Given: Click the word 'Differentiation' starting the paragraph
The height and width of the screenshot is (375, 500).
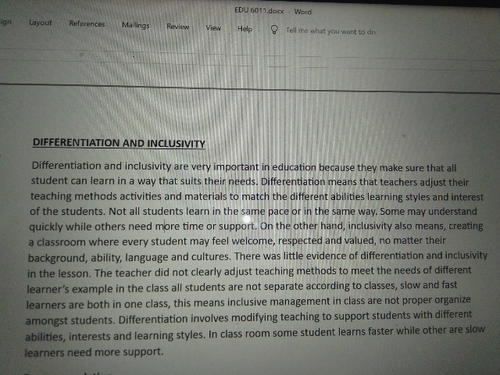Looking at the screenshot, I should pyautogui.click(x=66, y=166).
